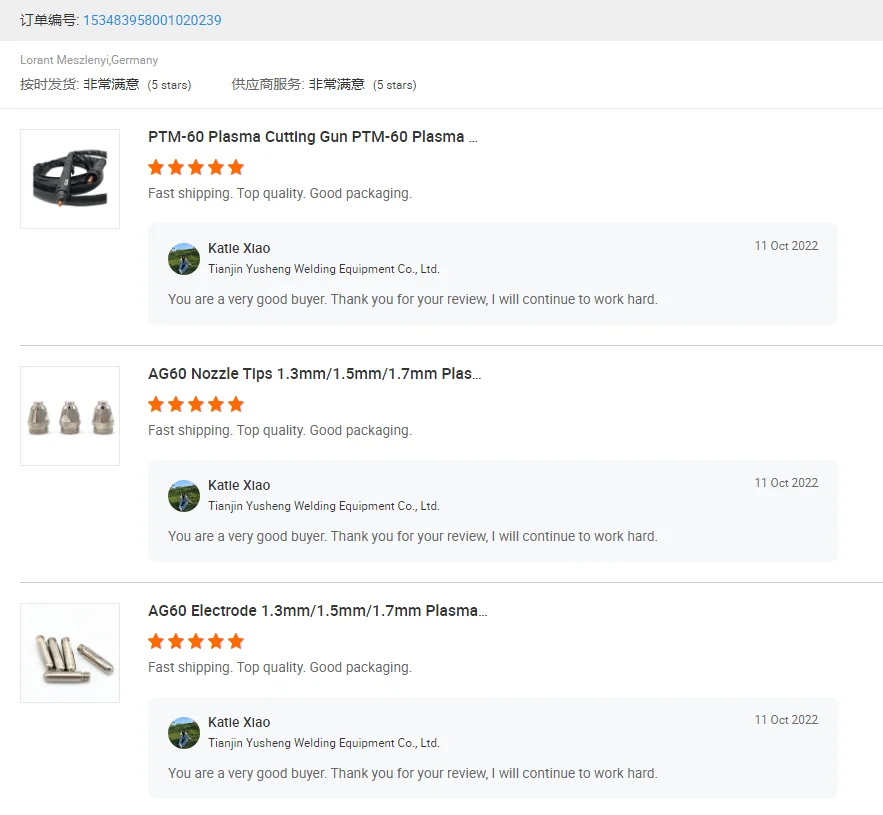Click the PTM-60 review's first star
The height and width of the screenshot is (815, 883).
(x=156, y=167)
